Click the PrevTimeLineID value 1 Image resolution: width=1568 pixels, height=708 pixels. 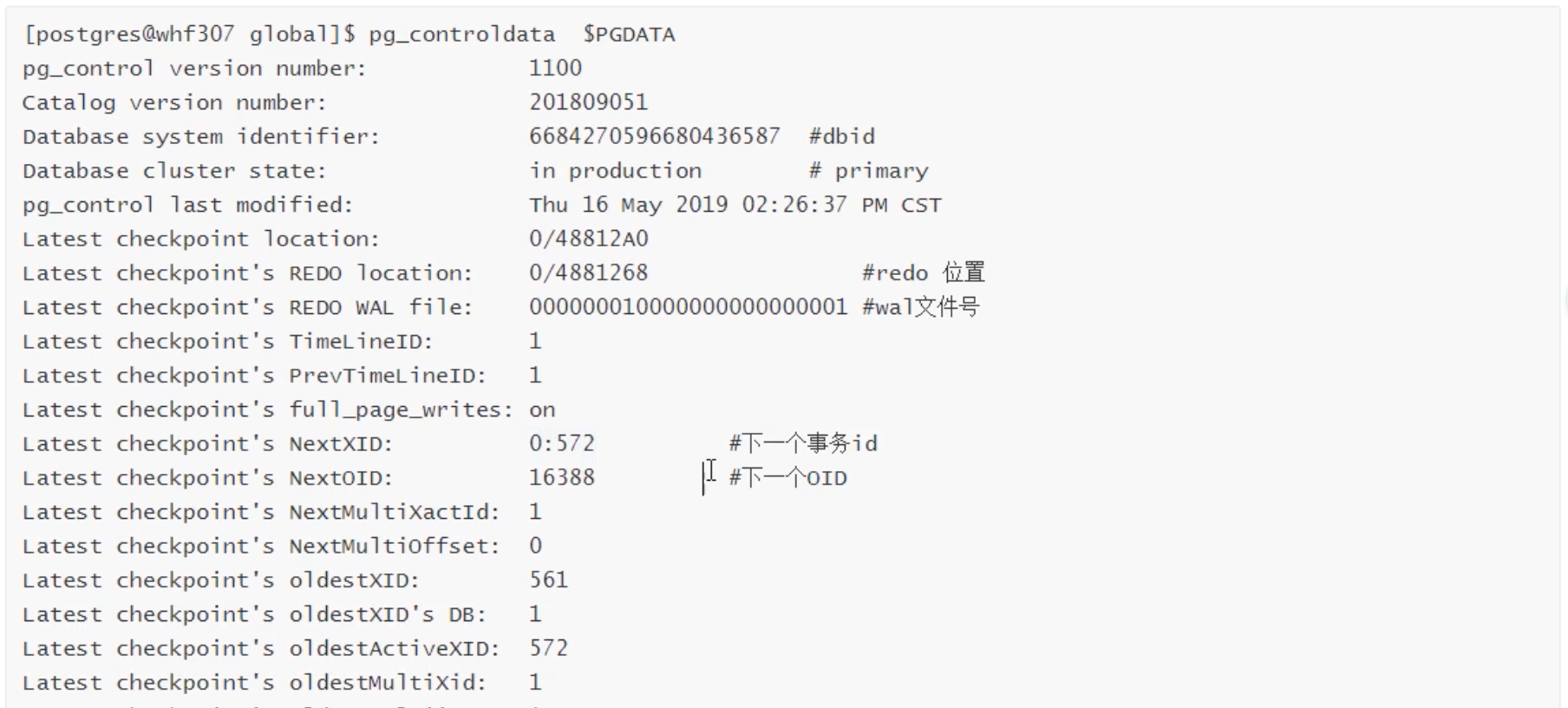point(535,375)
